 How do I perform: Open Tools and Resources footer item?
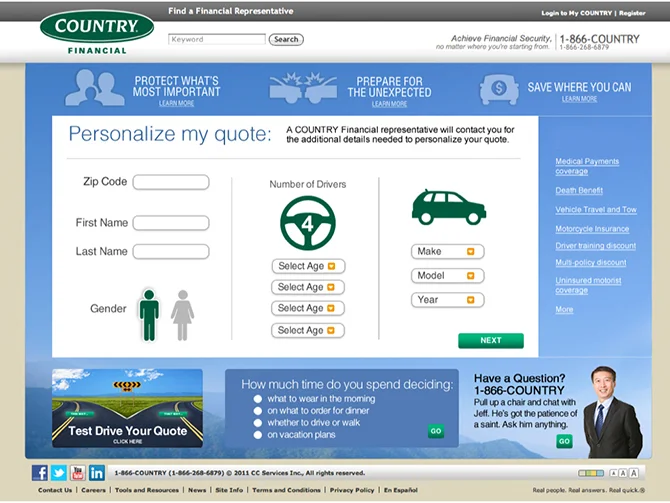pos(147,490)
